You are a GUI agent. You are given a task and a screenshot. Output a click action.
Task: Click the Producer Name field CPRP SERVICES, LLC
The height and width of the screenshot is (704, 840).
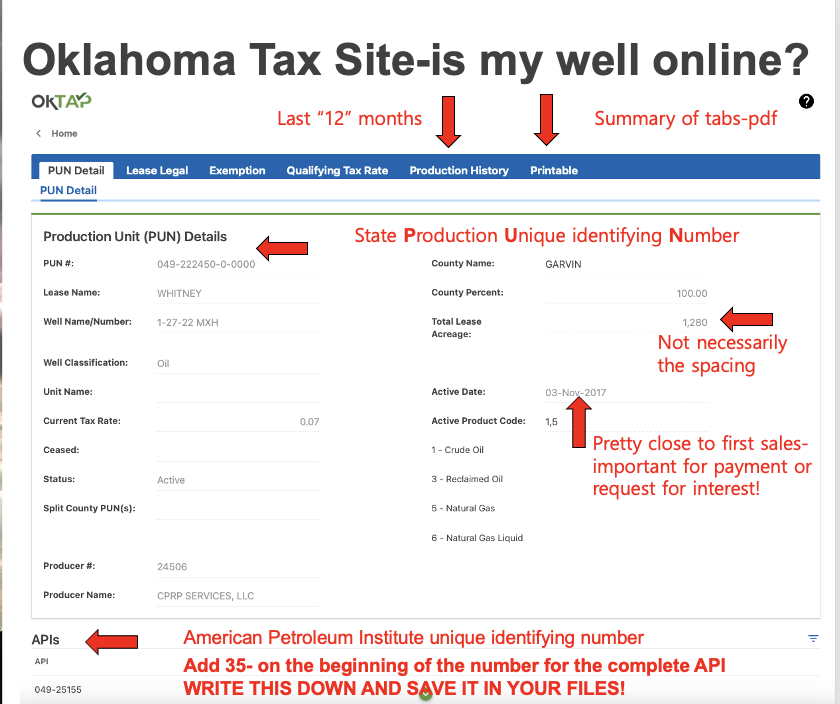point(206,596)
